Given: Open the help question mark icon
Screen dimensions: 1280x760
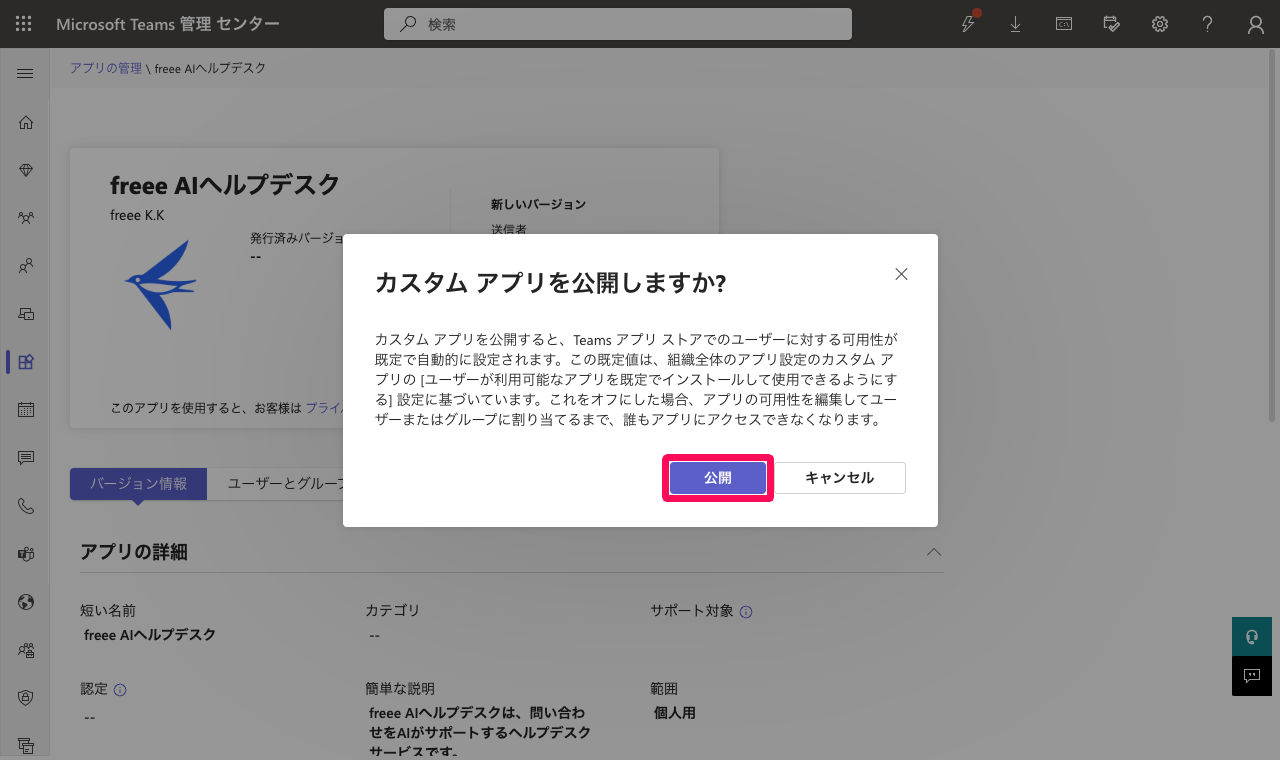Looking at the screenshot, I should tap(1208, 24).
